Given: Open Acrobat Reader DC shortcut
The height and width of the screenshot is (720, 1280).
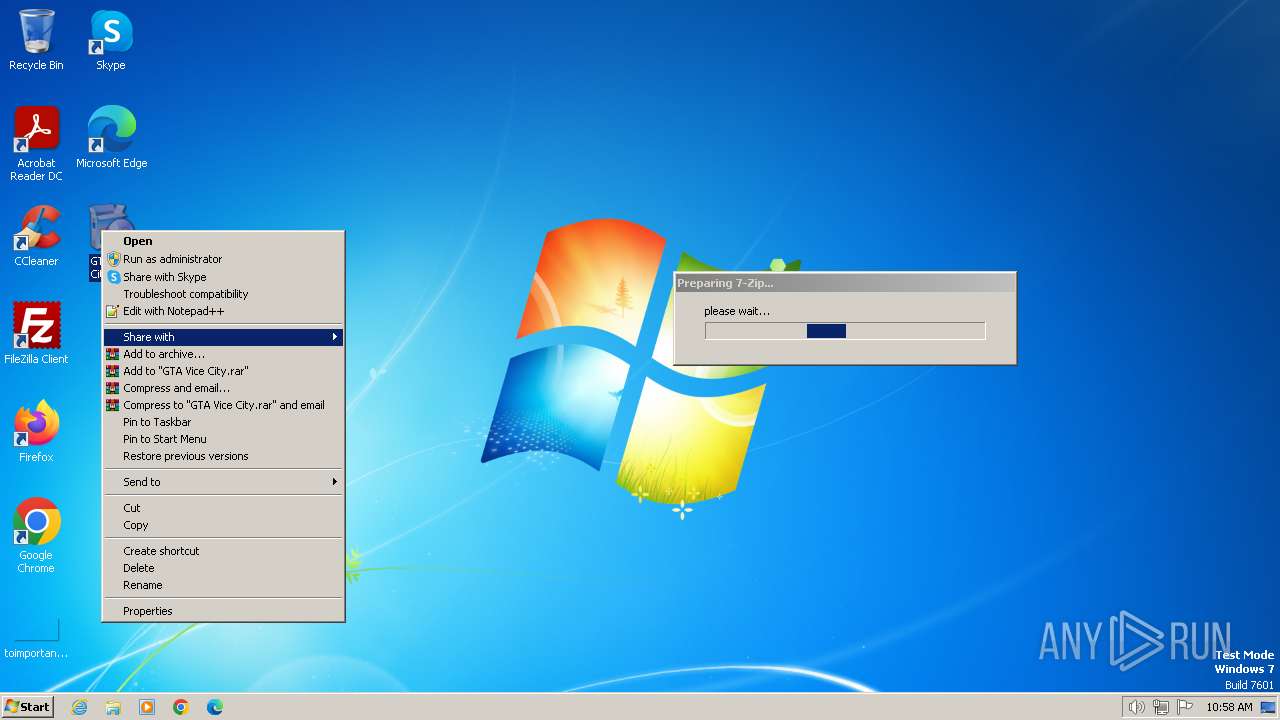Looking at the screenshot, I should pos(36,143).
